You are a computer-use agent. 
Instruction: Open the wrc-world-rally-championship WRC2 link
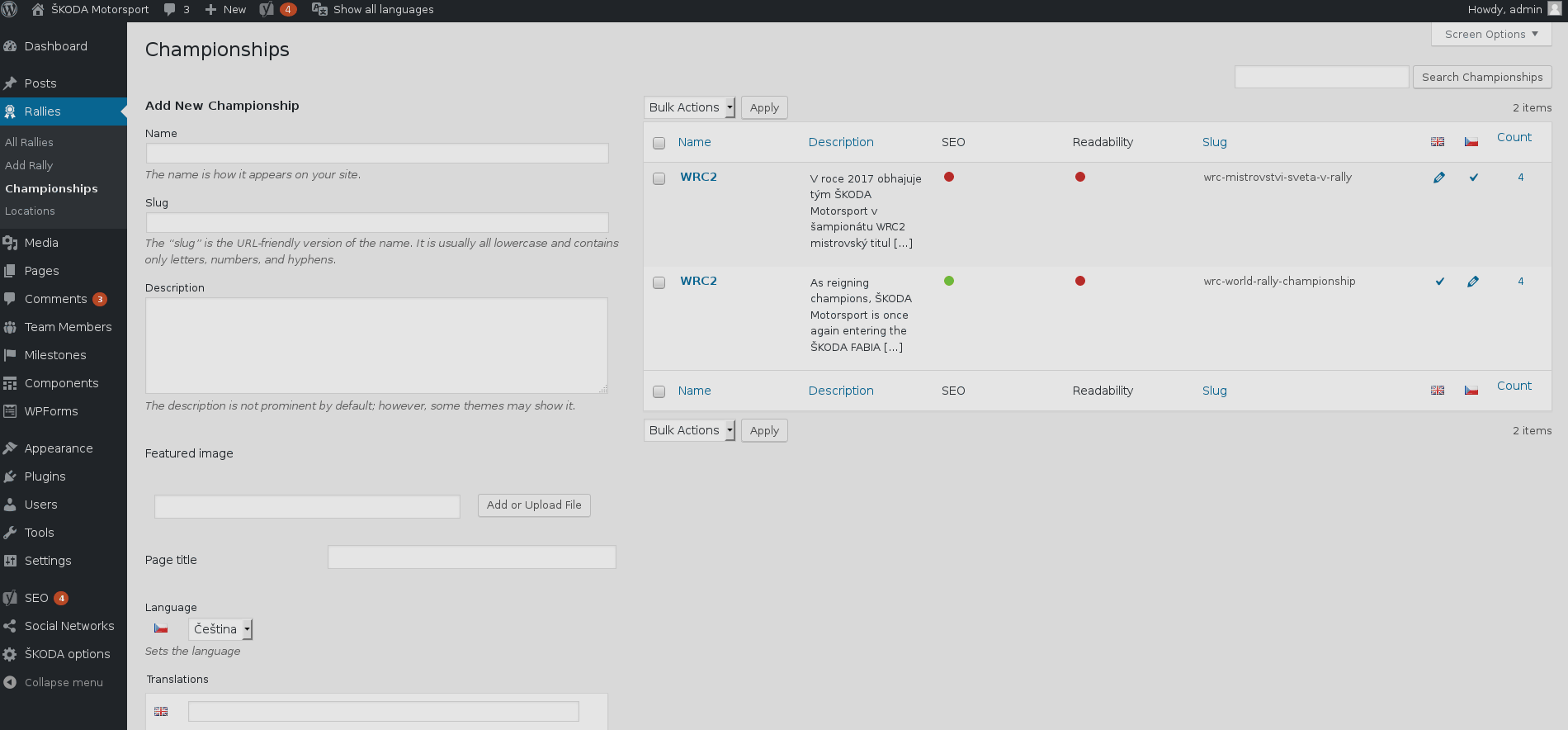[x=698, y=281]
